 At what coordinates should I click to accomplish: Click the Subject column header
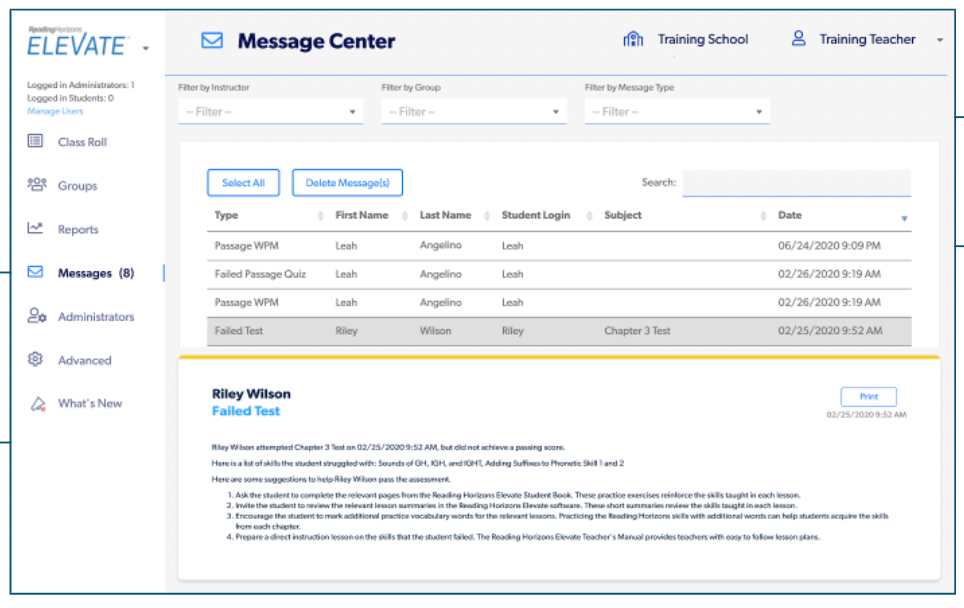[623, 215]
